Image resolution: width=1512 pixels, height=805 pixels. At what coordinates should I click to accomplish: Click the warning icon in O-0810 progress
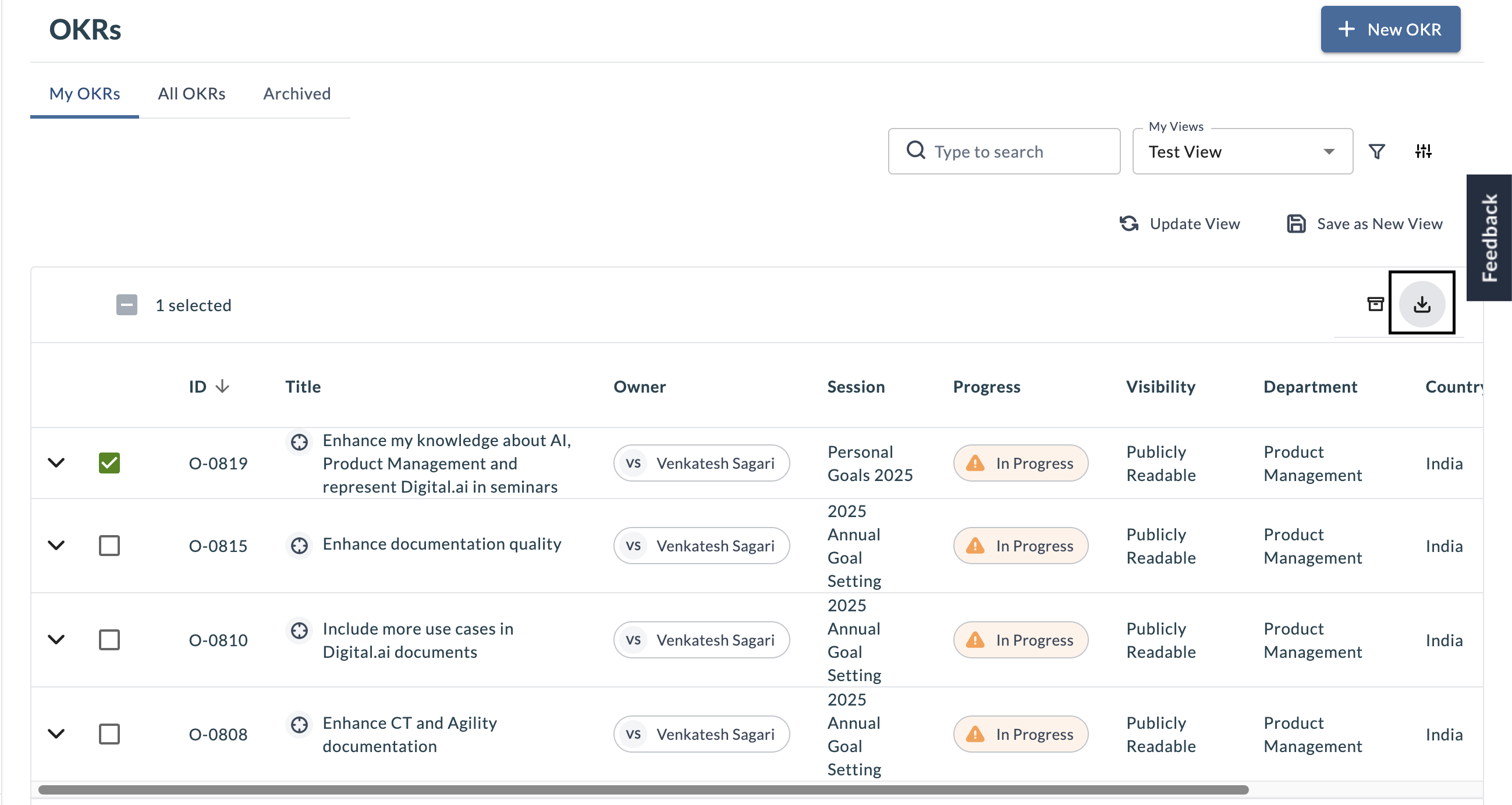[x=975, y=640]
